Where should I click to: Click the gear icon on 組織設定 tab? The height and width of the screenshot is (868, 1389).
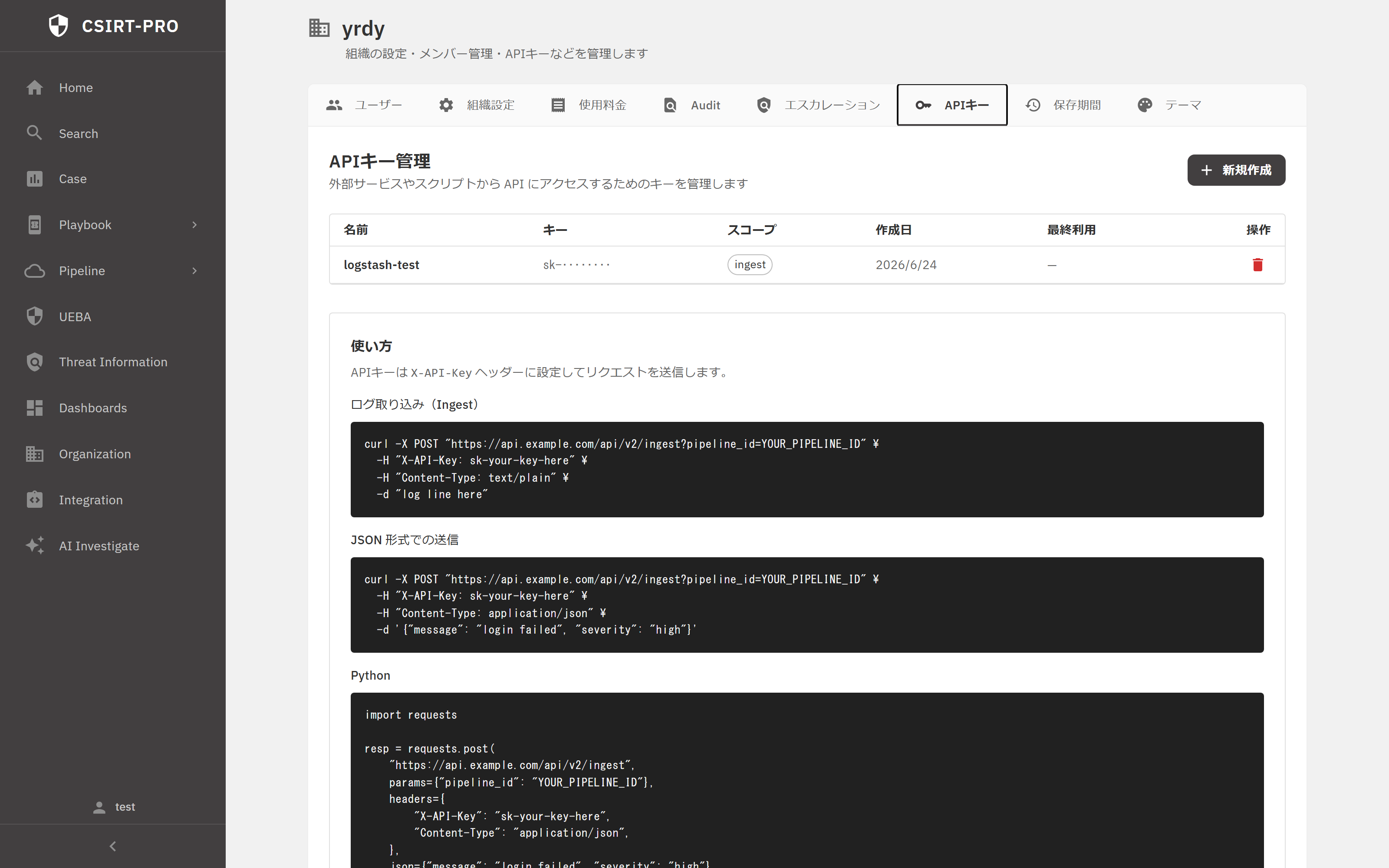click(x=446, y=105)
